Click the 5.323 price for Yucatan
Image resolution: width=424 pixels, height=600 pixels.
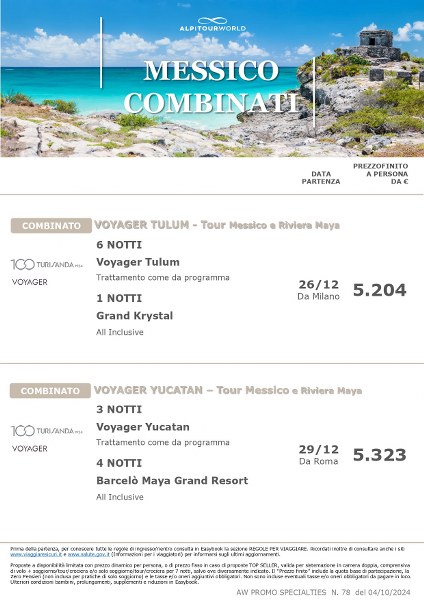[379, 455]
